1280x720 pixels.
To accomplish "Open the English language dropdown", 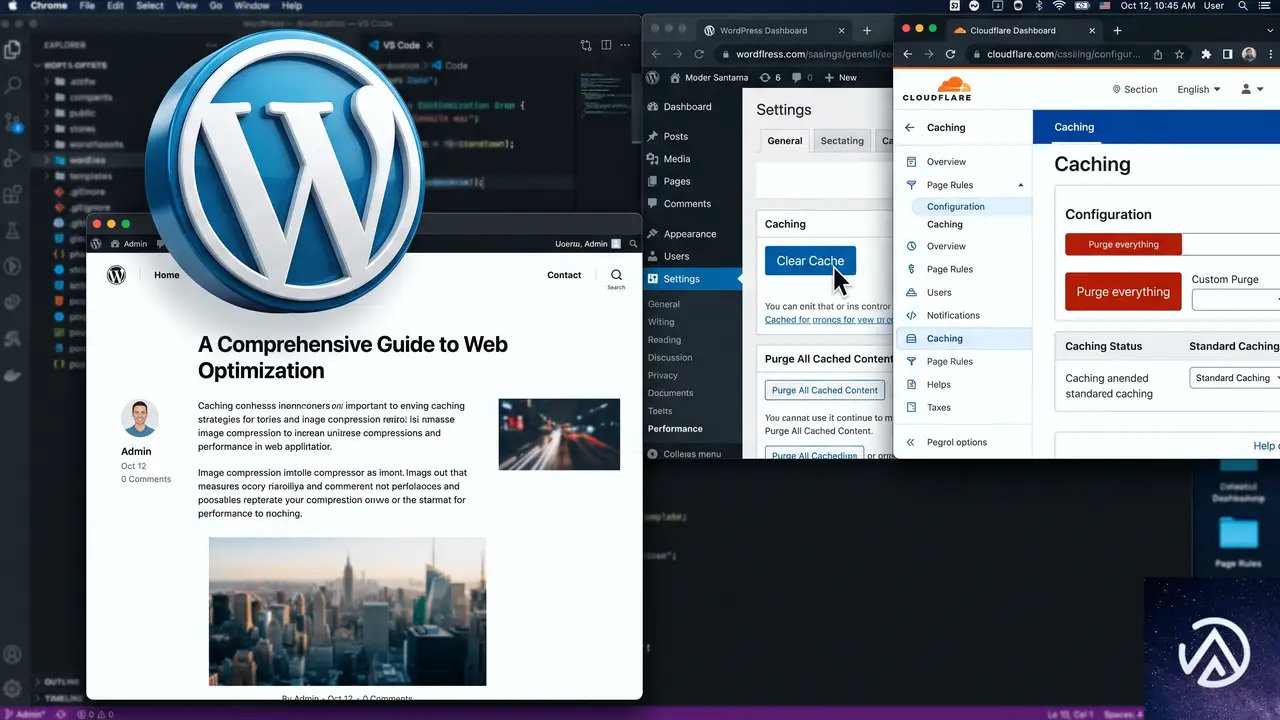I will coord(1198,89).
